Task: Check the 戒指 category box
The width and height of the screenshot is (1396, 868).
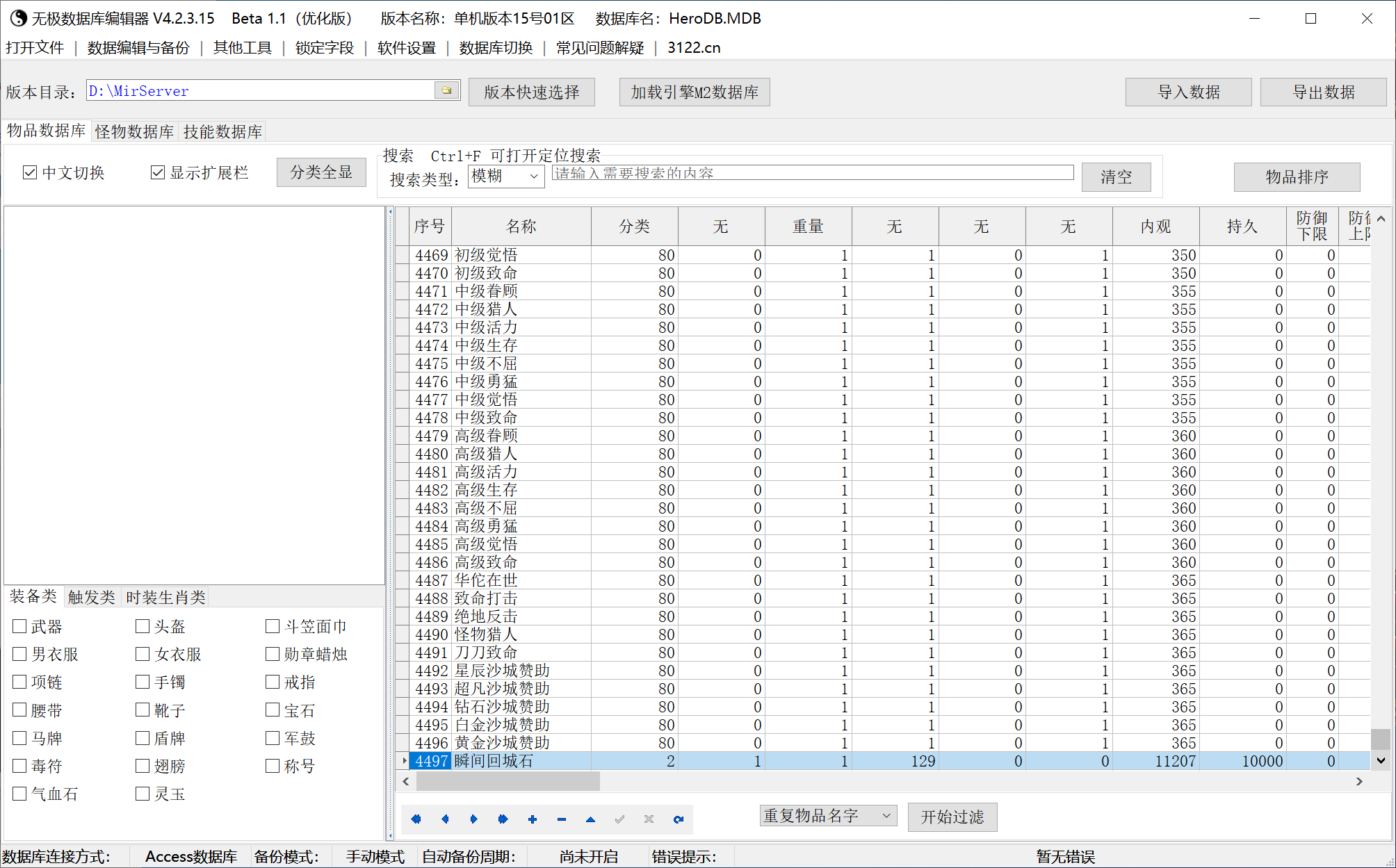Action: 273,682
